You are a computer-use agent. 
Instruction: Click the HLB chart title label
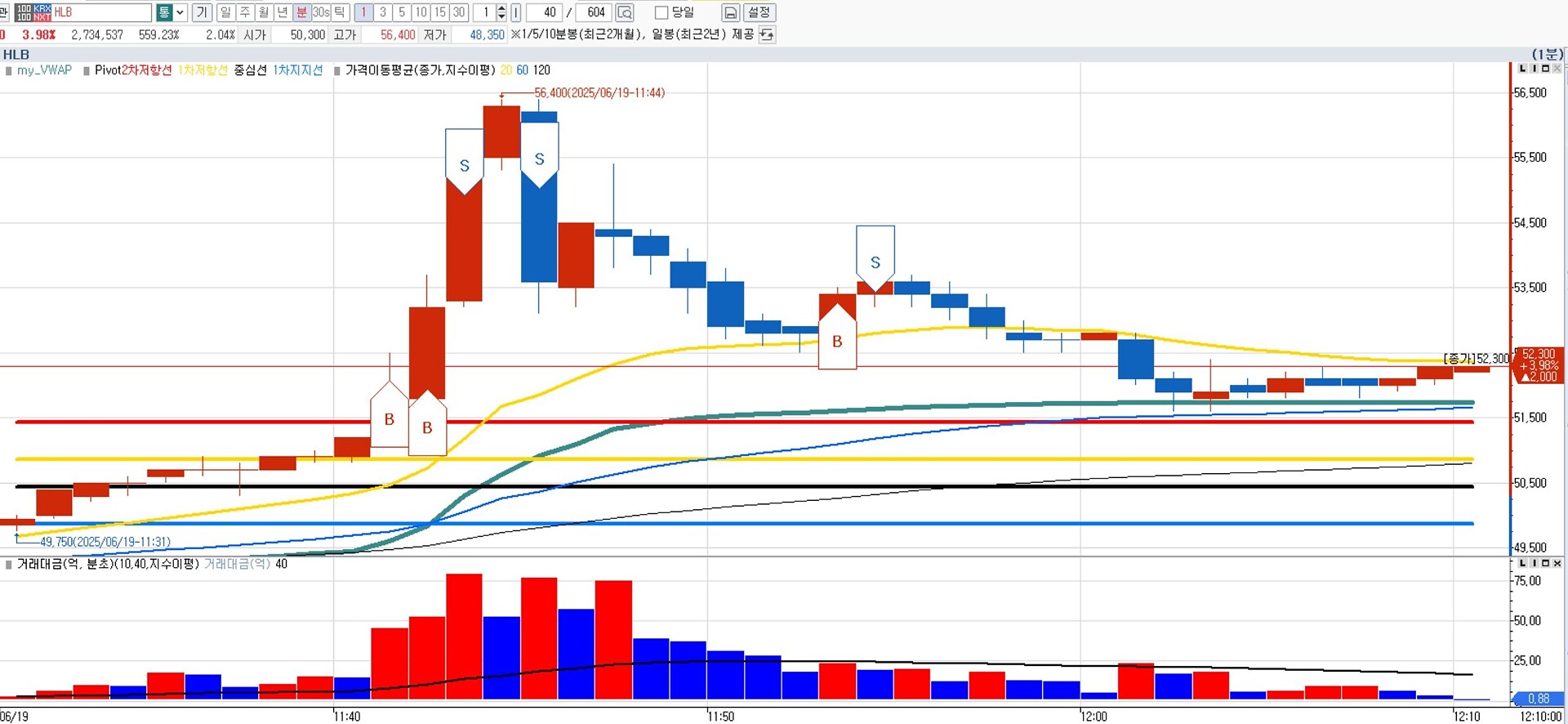click(x=16, y=55)
